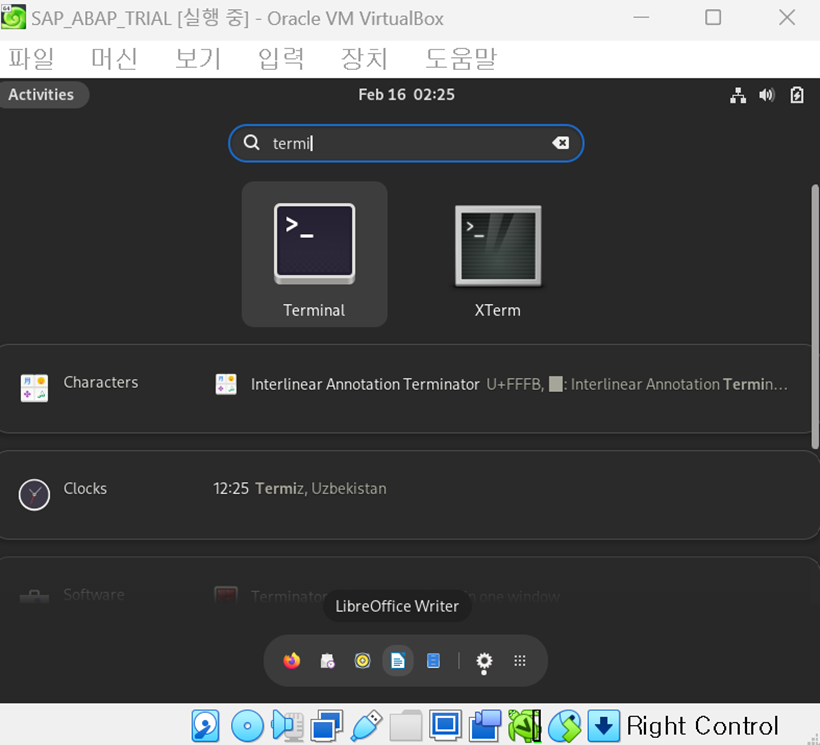Click the VirtualBox optical disk status icon
The width and height of the screenshot is (820, 745).
tap(247, 726)
